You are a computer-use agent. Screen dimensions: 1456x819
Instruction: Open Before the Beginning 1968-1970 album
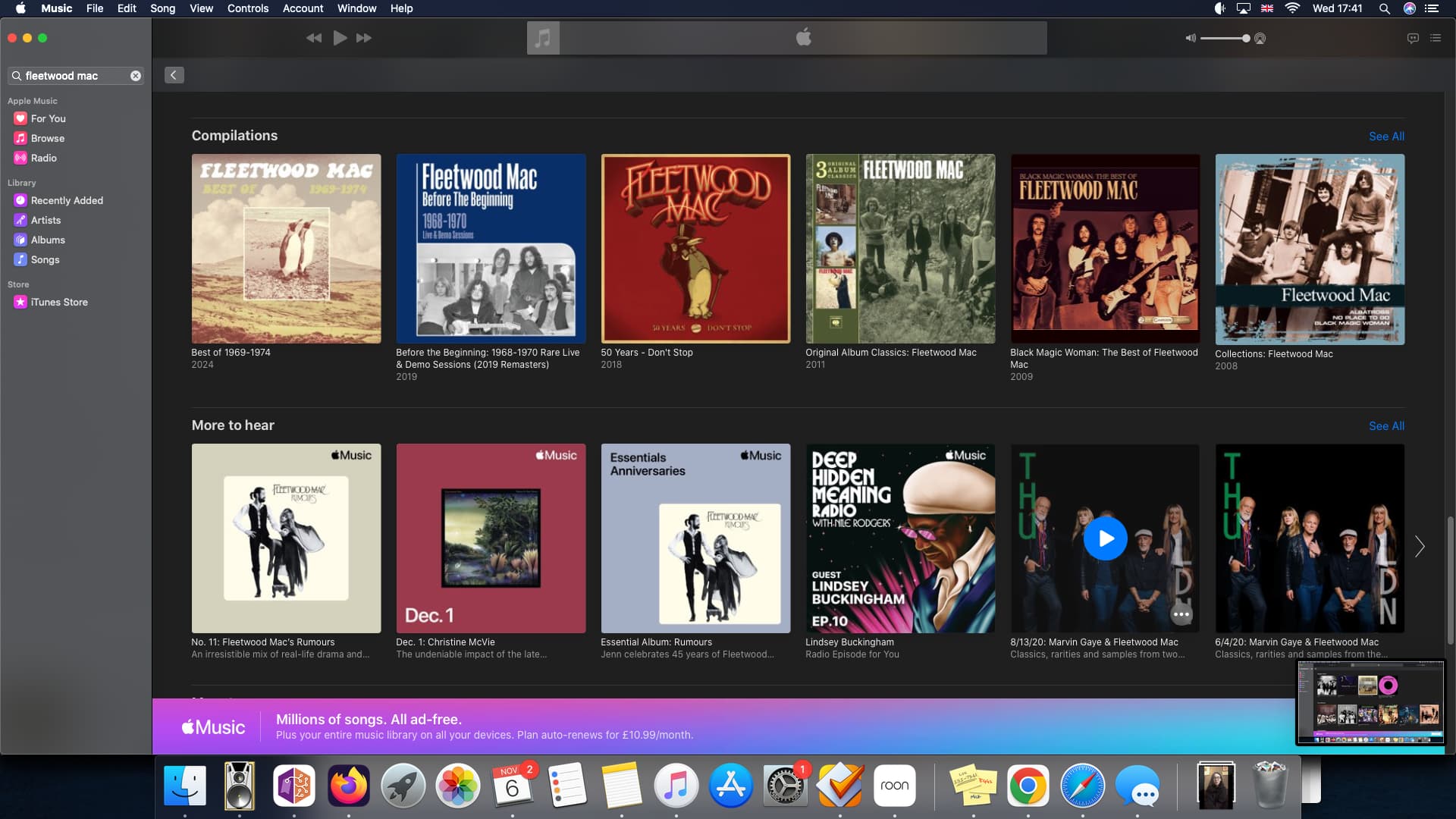[491, 249]
